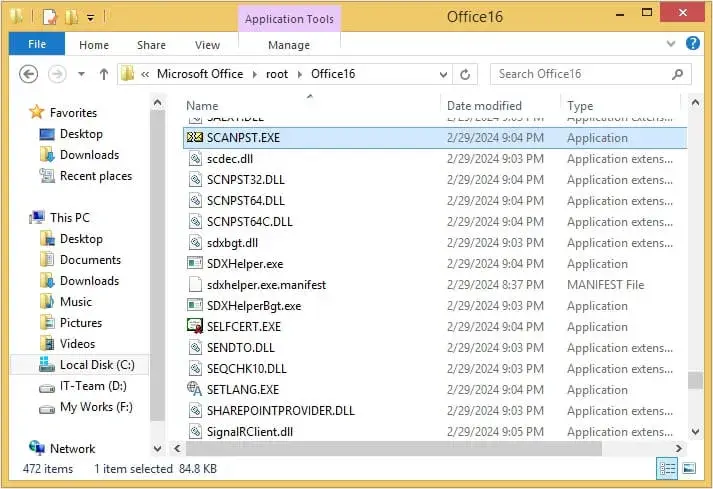Expand the address bar history dropdown
Viewport: 713px width, 489px height.
tap(443, 74)
